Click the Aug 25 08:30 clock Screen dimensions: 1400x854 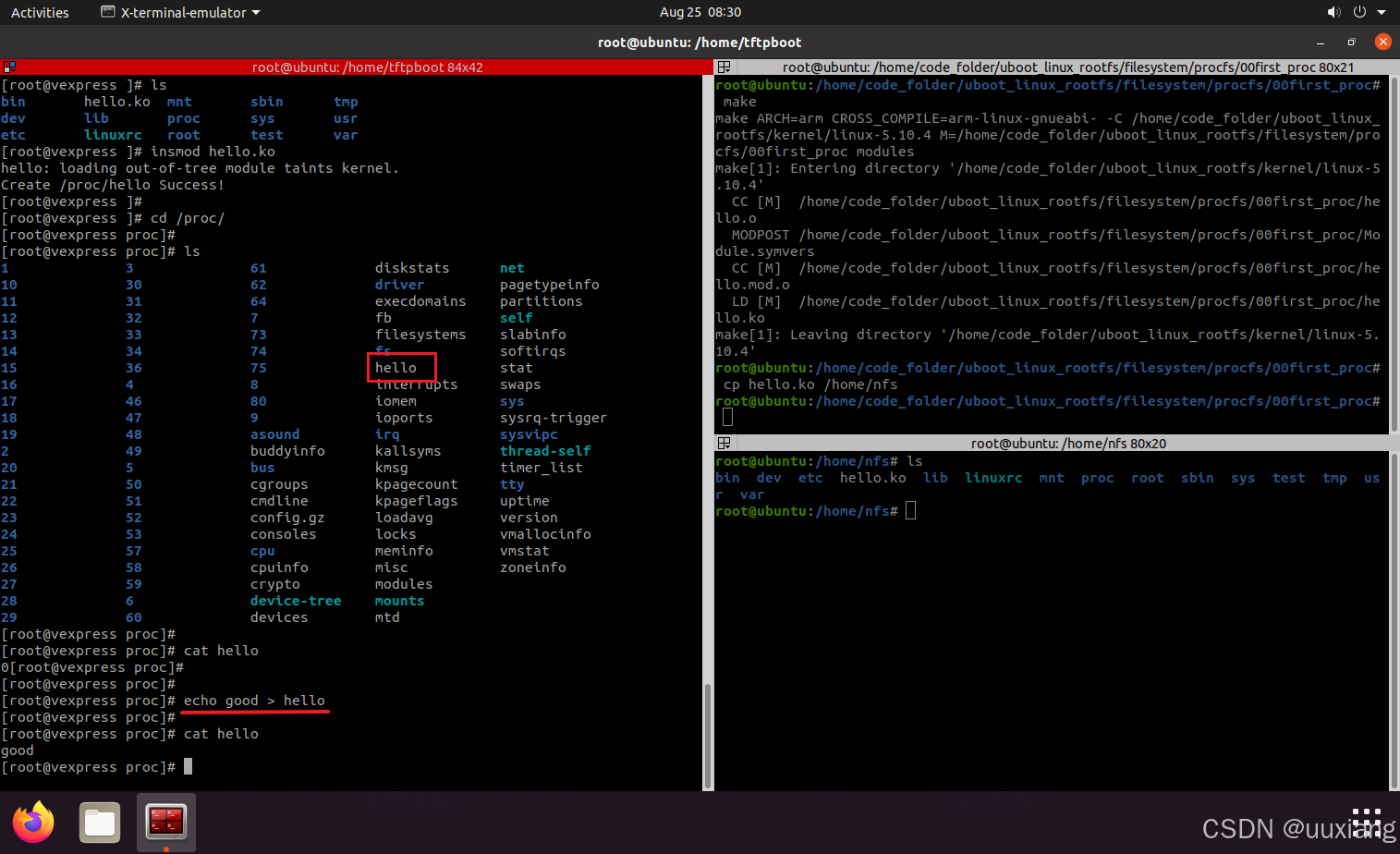pyautogui.click(x=700, y=12)
